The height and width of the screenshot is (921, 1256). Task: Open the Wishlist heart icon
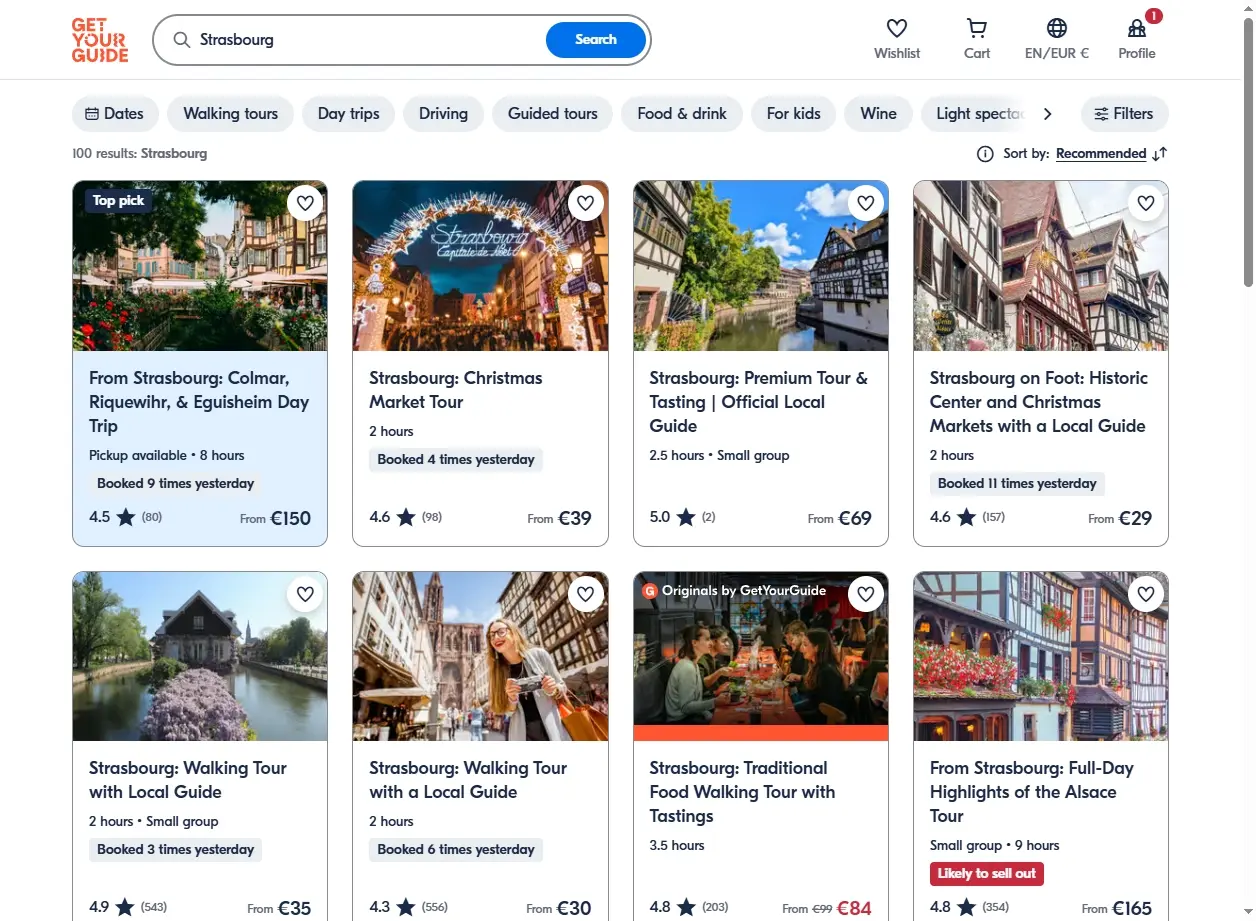pyautogui.click(x=897, y=28)
